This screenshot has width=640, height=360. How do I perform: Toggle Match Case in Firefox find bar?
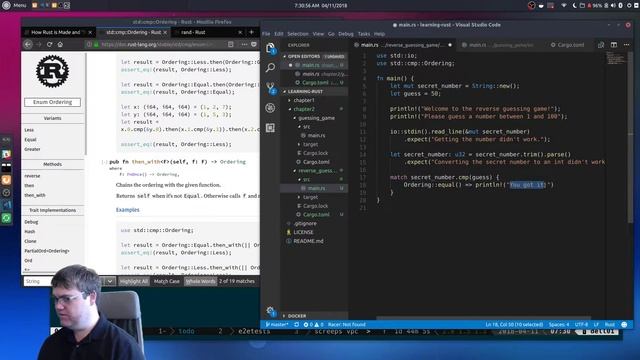[x=167, y=281]
